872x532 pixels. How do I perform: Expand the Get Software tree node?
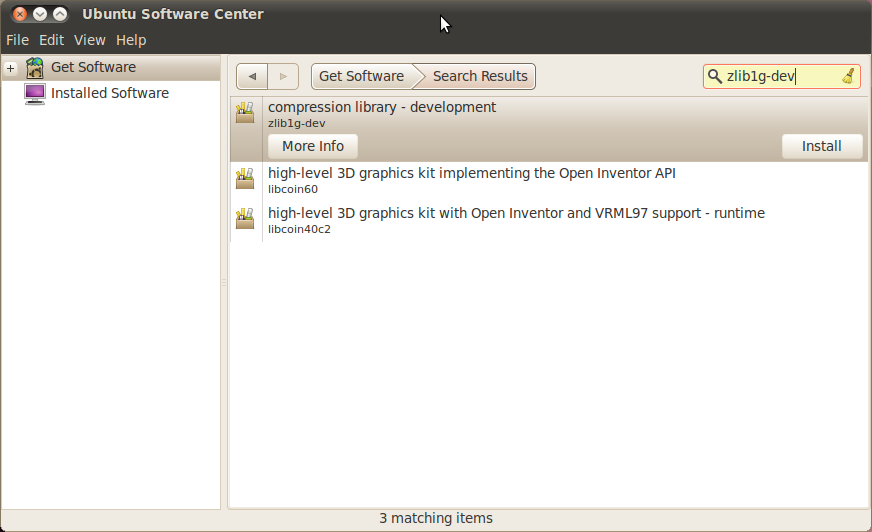point(10,68)
